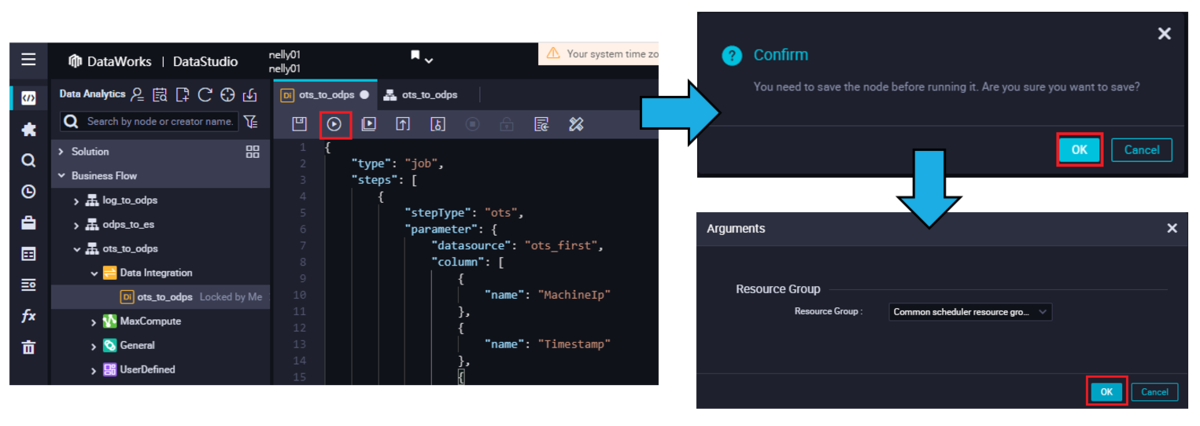Open the magnifier query sidebar icon
Image resolution: width=1200 pixels, height=426 pixels.
coord(28,160)
